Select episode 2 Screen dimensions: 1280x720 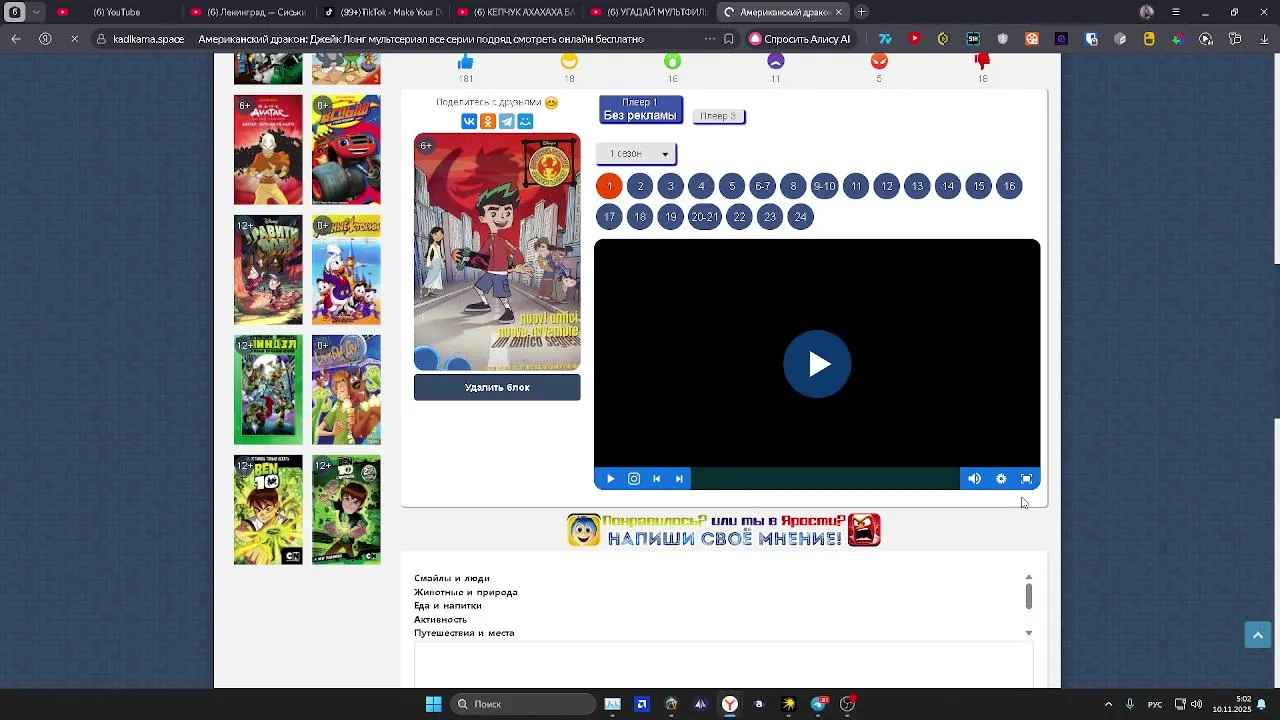(640, 186)
